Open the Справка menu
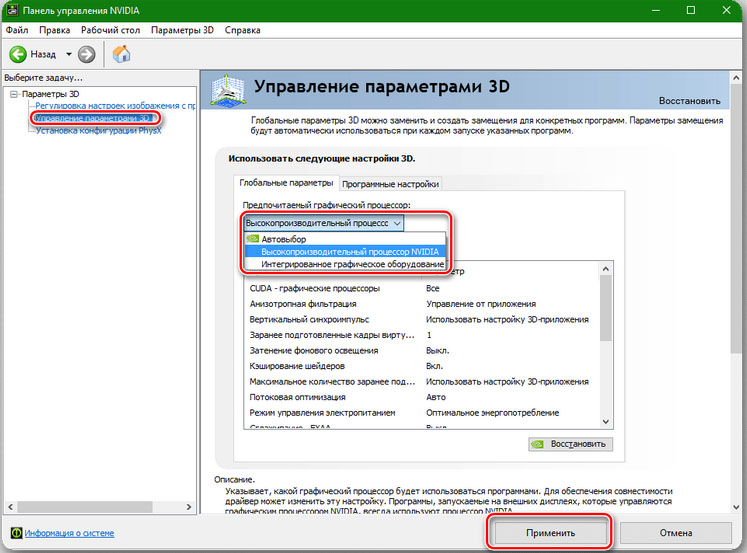Viewport: 747px width, 553px height. [242, 30]
